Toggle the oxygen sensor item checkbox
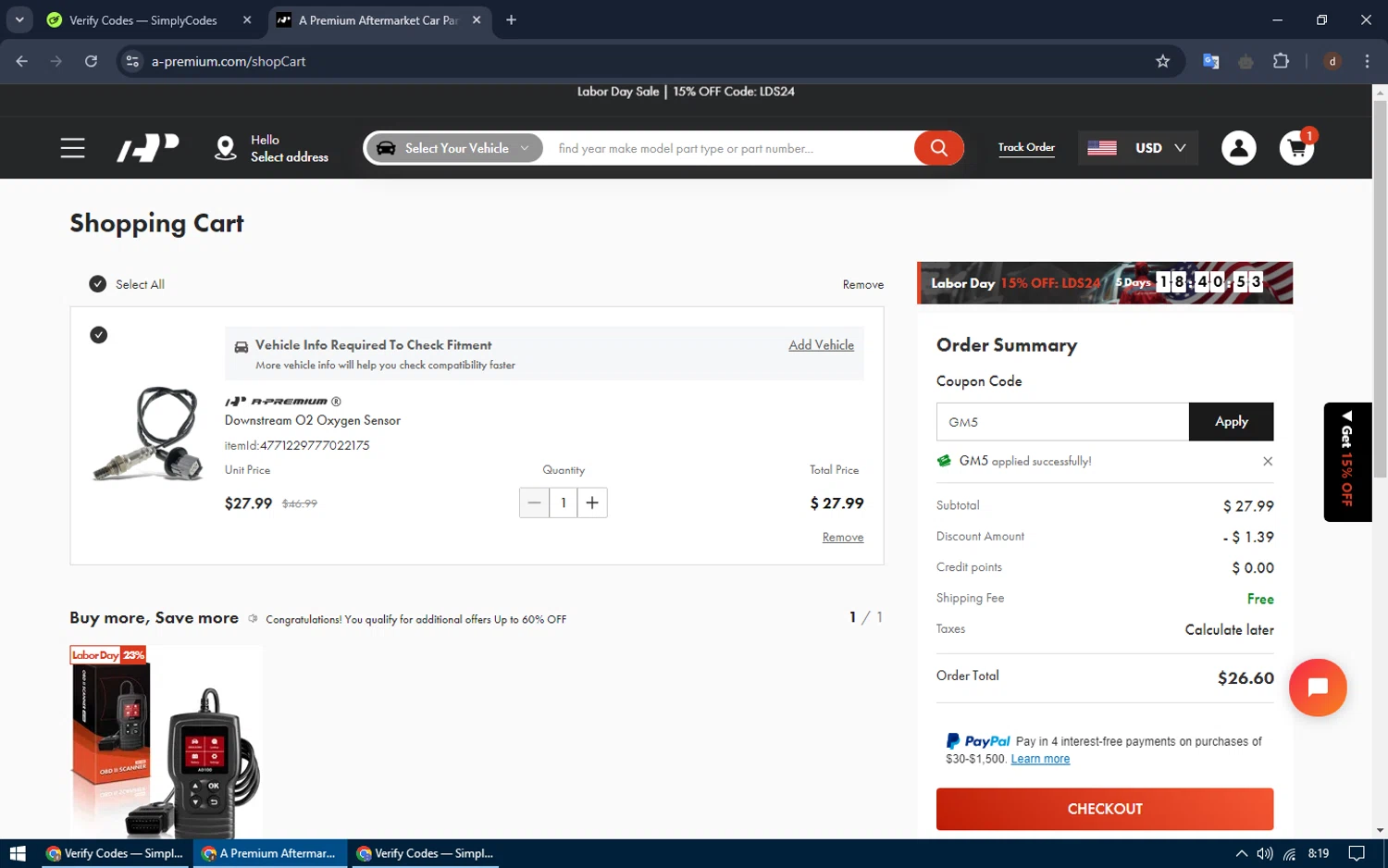1388x868 pixels. coord(98,335)
